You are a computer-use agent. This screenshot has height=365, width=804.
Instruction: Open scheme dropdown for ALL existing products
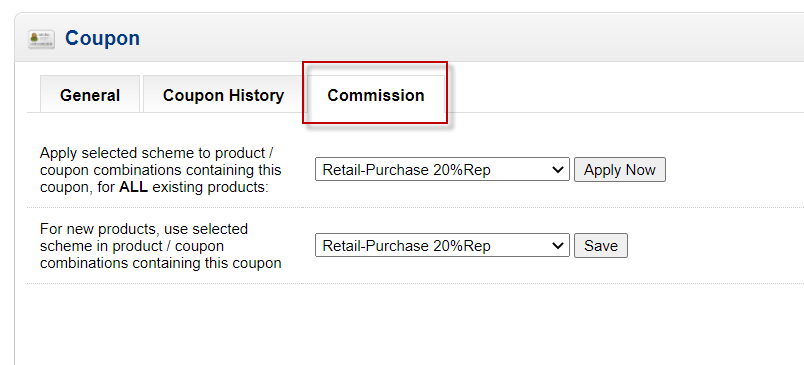tap(442, 170)
